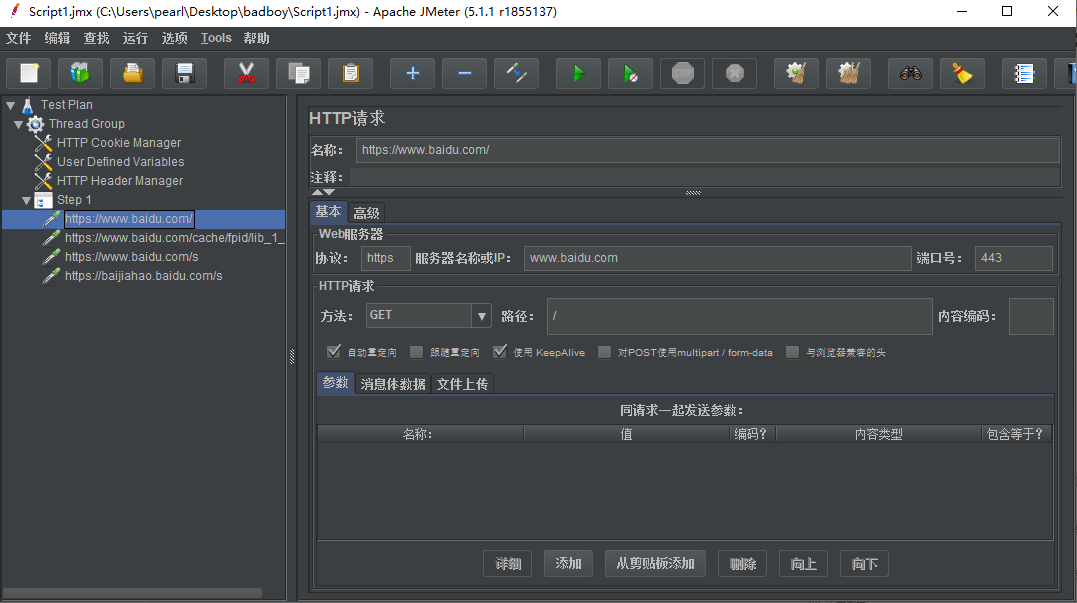
Task: Open the 选项 menu
Action: [174, 38]
